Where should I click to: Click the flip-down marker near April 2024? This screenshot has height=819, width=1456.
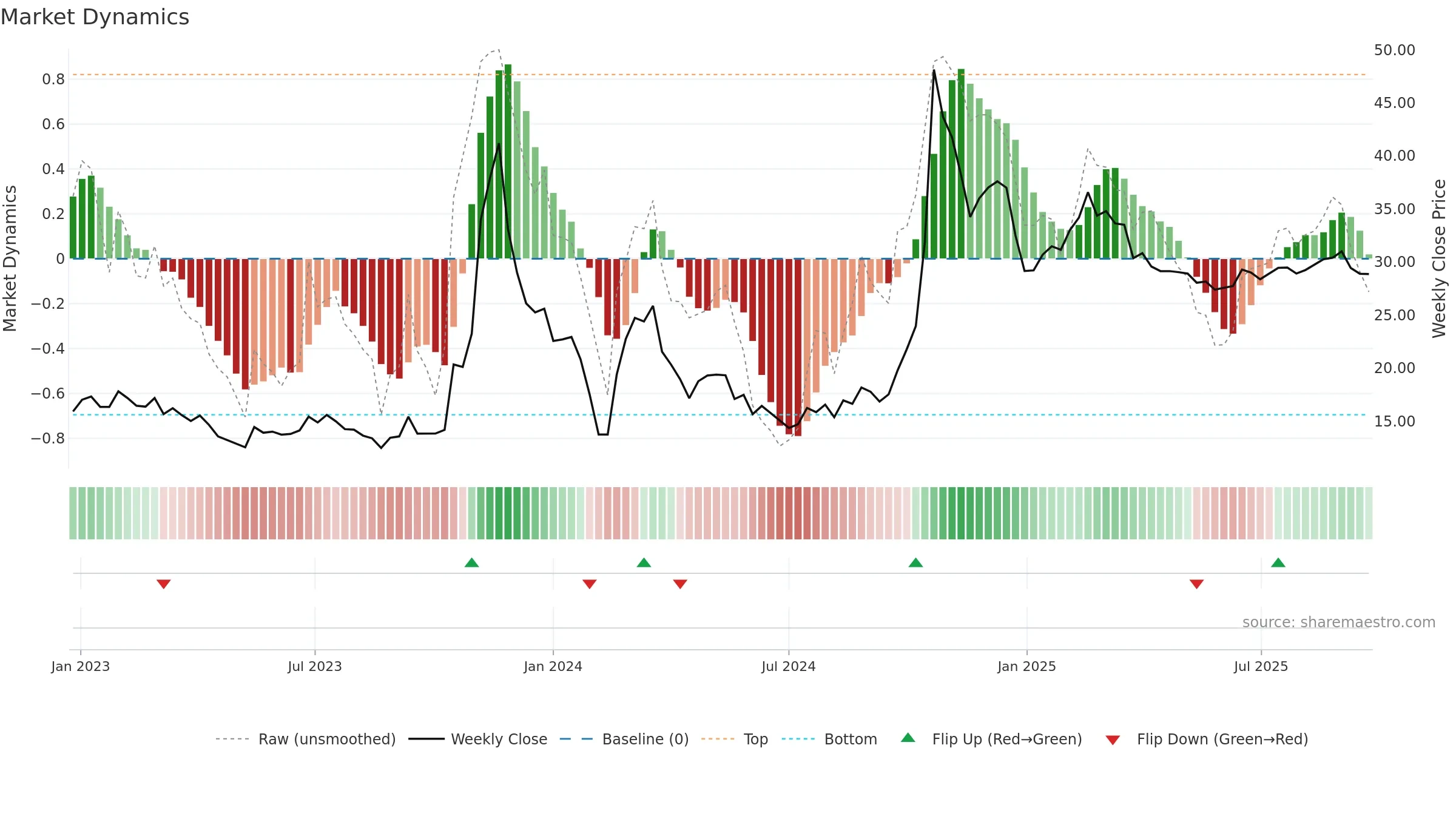[x=680, y=584]
